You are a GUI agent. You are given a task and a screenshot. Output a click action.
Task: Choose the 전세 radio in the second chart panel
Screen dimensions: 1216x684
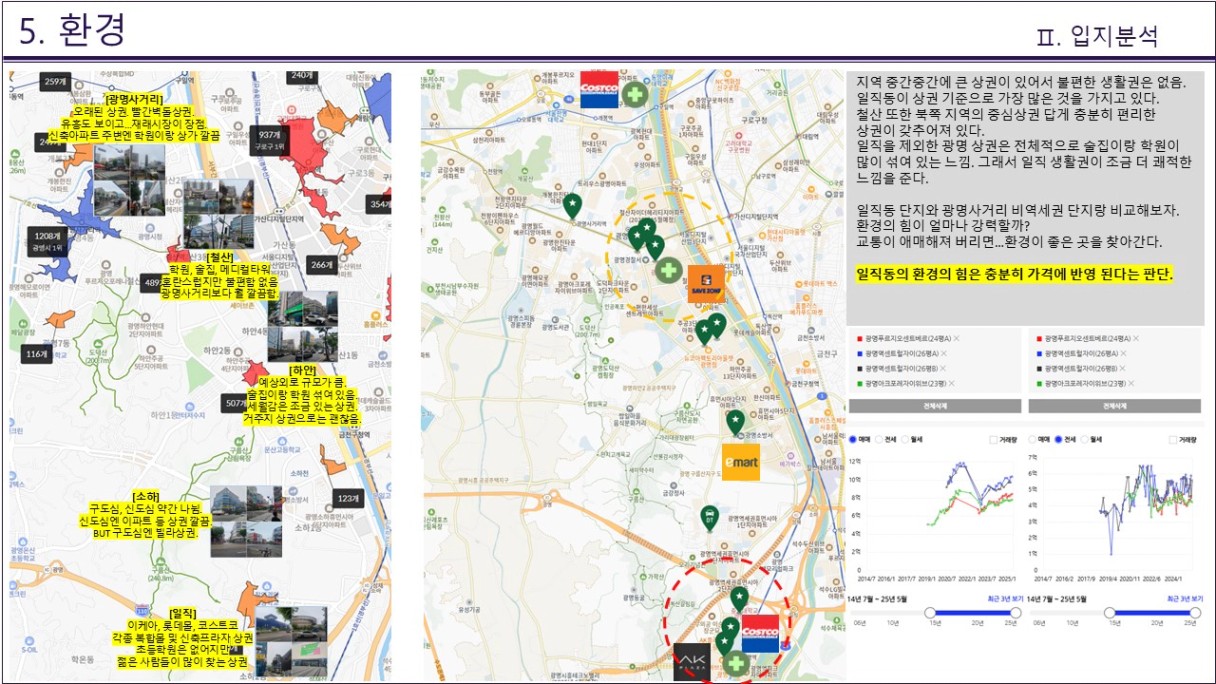pos(1059,439)
